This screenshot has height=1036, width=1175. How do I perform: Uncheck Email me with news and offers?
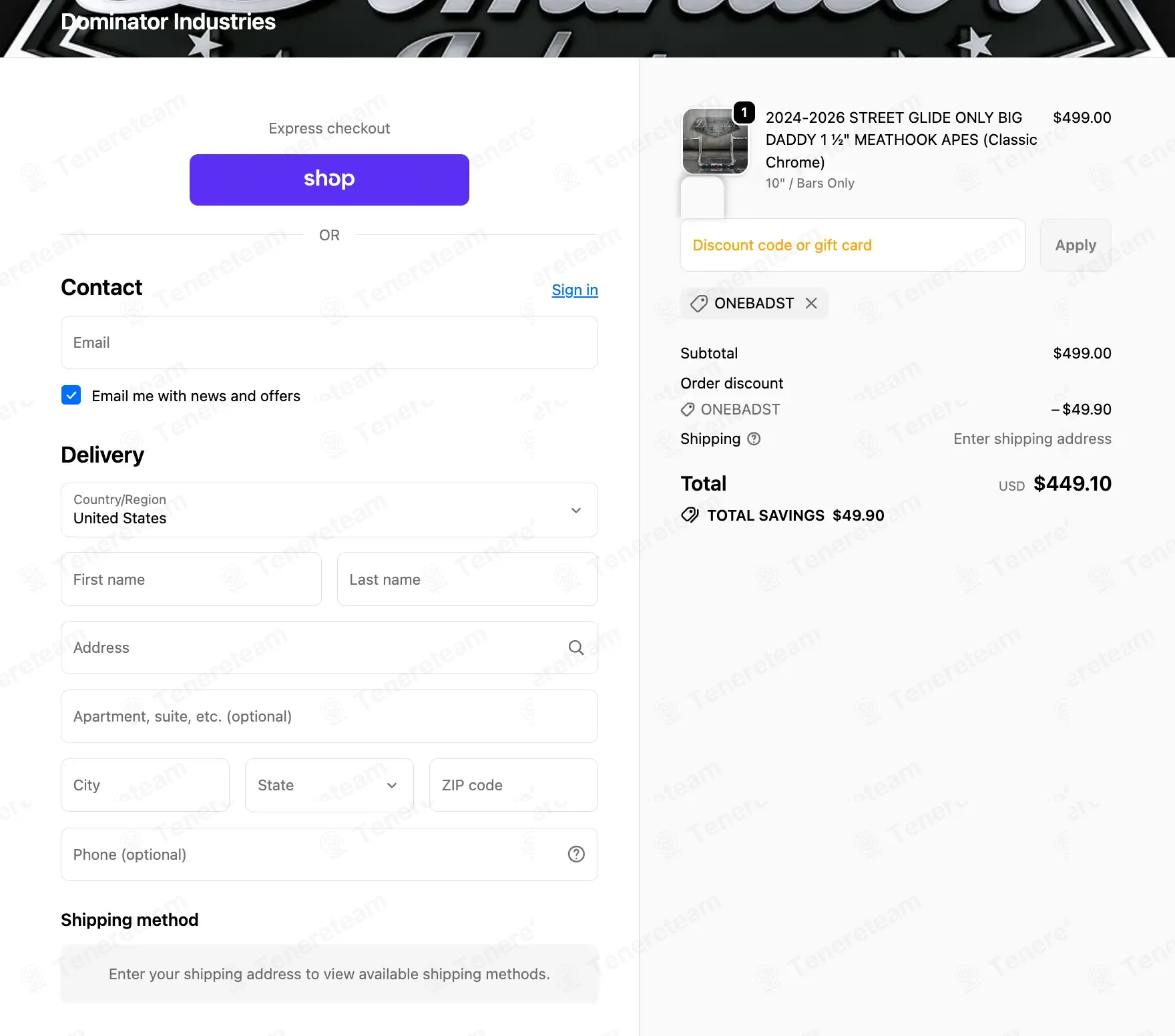click(x=71, y=396)
